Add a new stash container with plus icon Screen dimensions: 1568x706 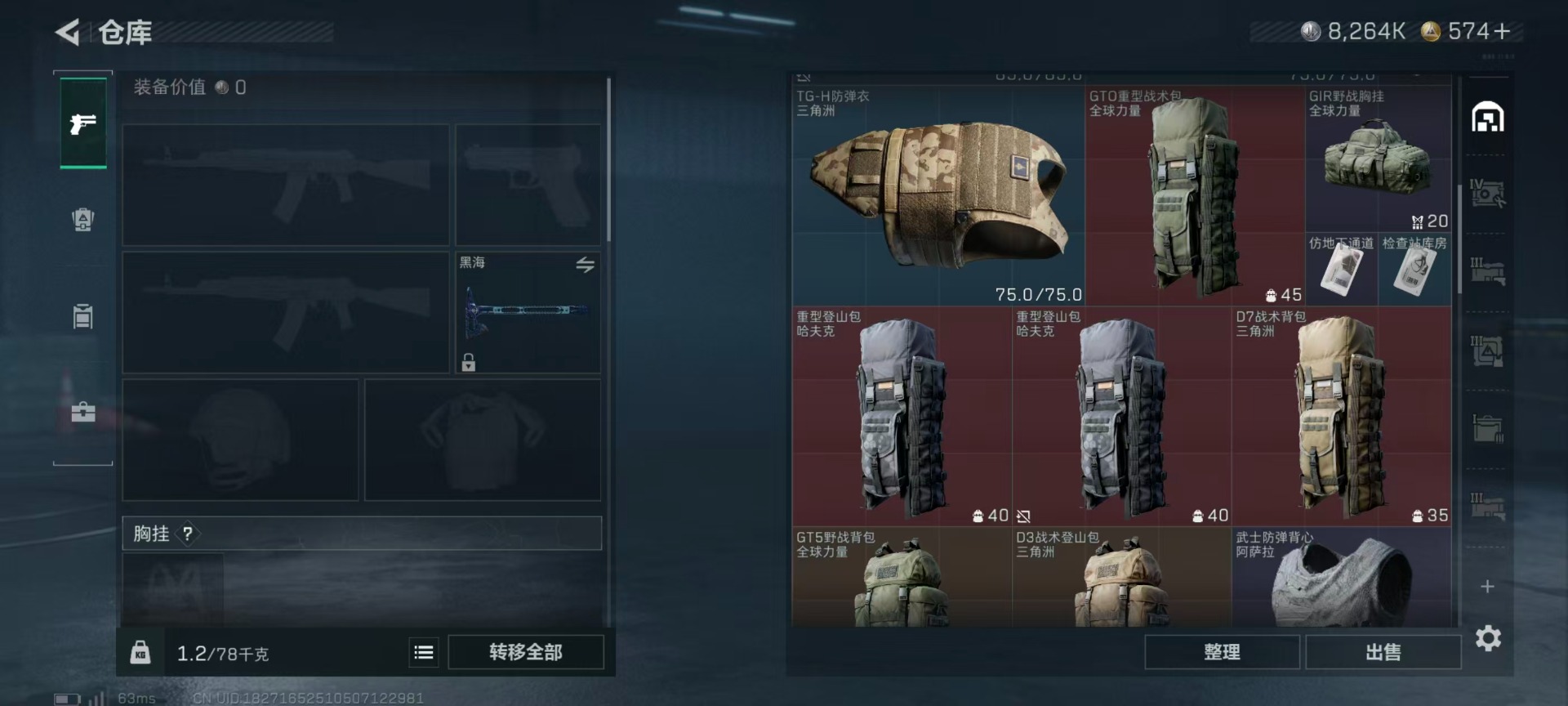pos(1487,587)
